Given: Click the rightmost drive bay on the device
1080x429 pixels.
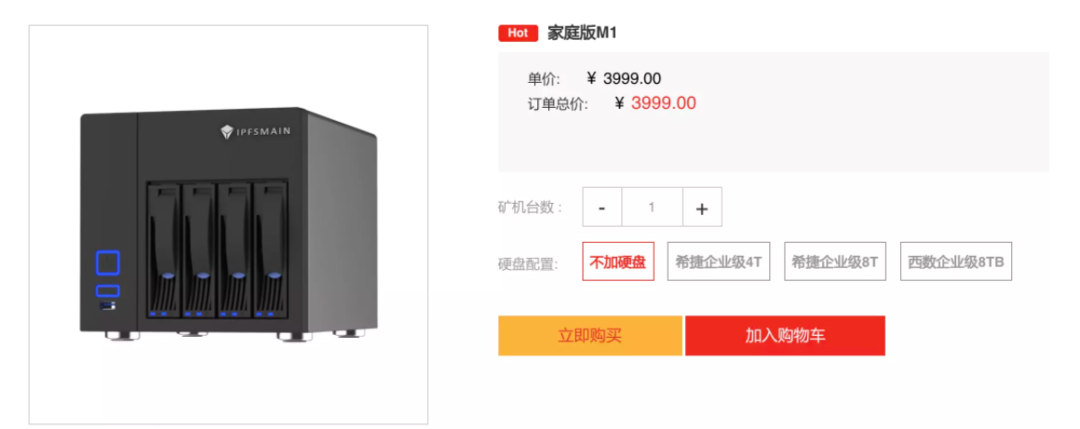Looking at the screenshot, I should [270, 250].
